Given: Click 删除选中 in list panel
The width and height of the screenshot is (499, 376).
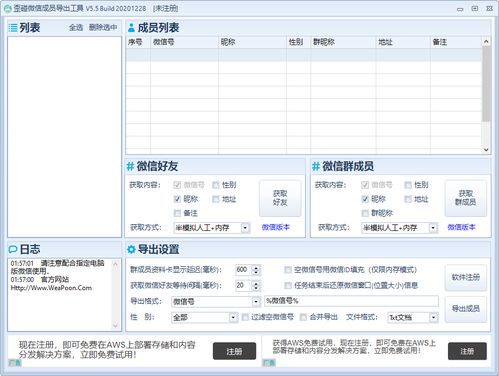Looking at the screenshot, I should [x=103, y=27].
